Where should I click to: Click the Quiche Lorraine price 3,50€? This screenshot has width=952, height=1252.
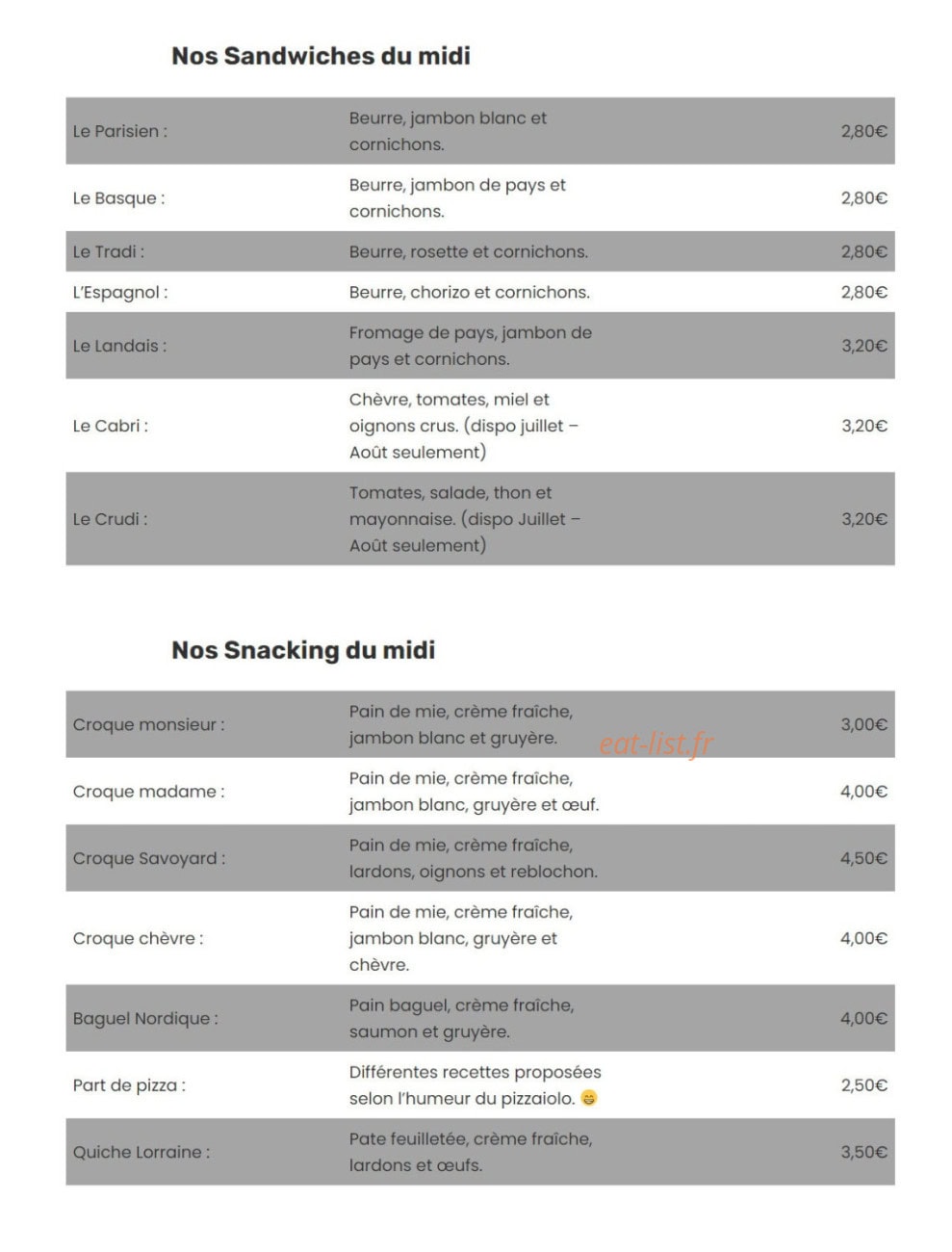tap(864, 1152)
